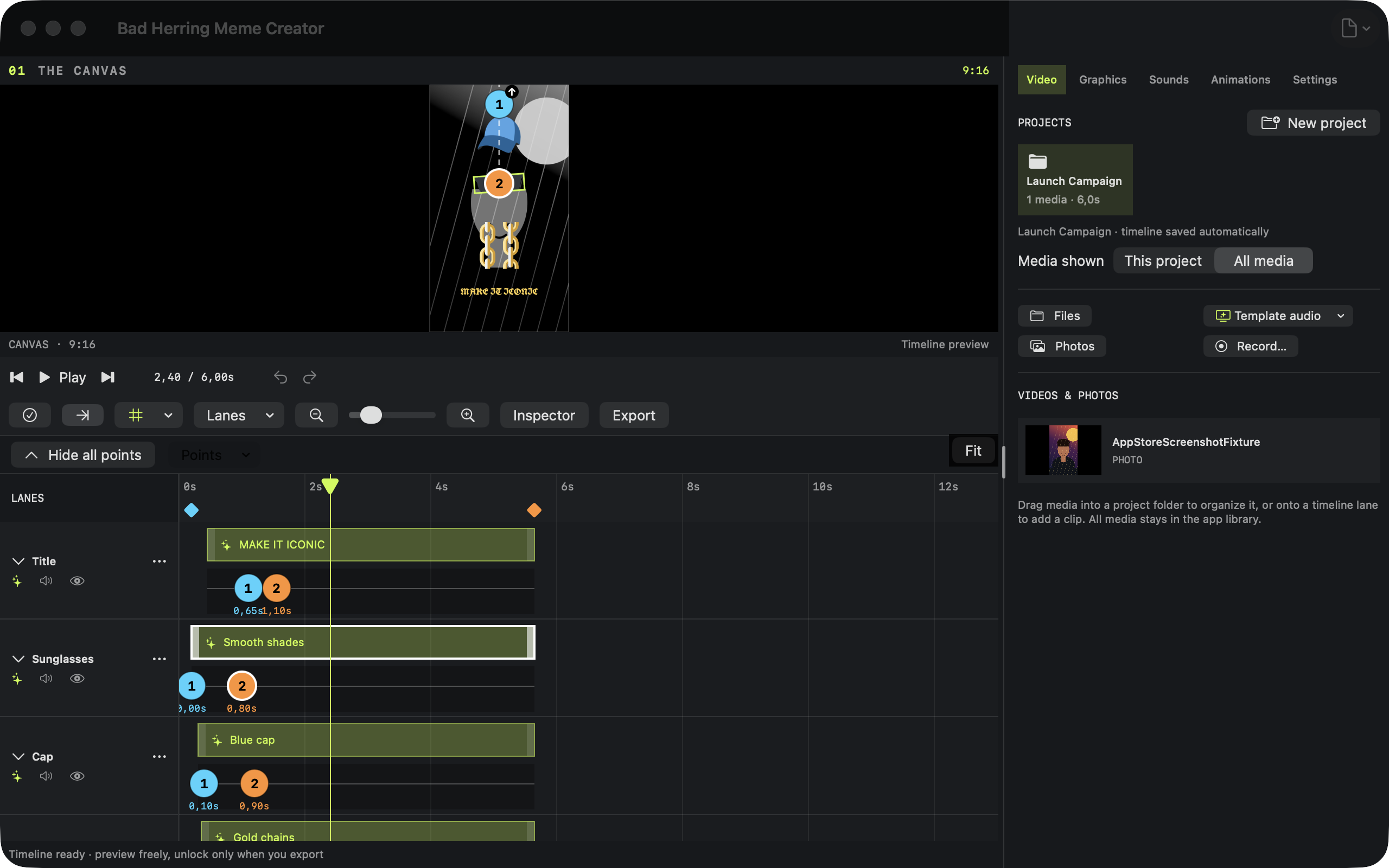This screenshot has height=868, width=1389.
Task: Open the Lanes dropdown
Action: (x=239, y=415)
